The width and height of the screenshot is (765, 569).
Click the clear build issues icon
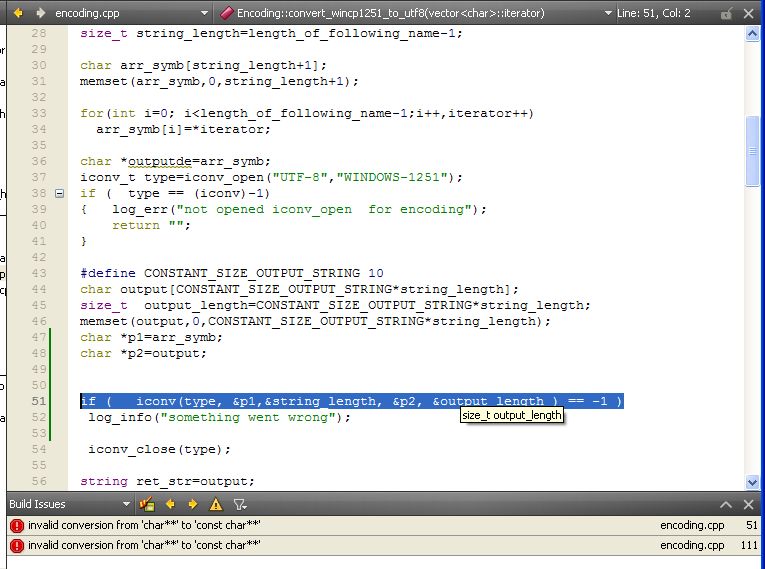[x=146, y=504]
